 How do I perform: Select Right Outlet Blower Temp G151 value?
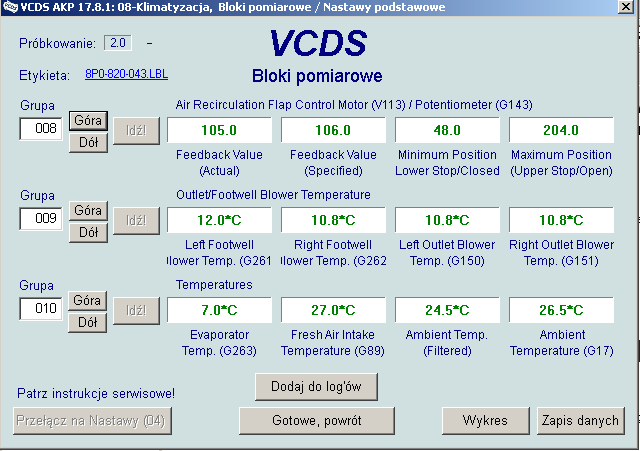pyautogui.click(x=561, y=220)
